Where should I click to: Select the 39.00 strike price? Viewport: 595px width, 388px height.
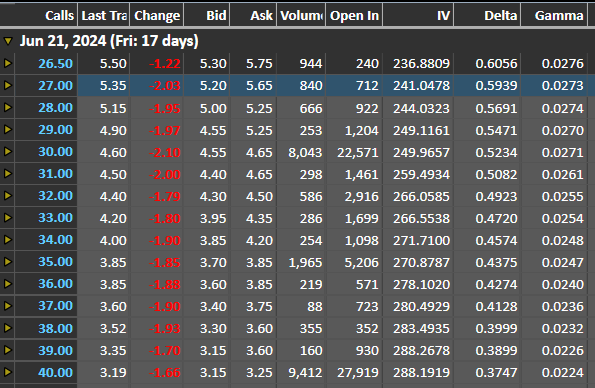pyautogui.click(x=55, y=350)
